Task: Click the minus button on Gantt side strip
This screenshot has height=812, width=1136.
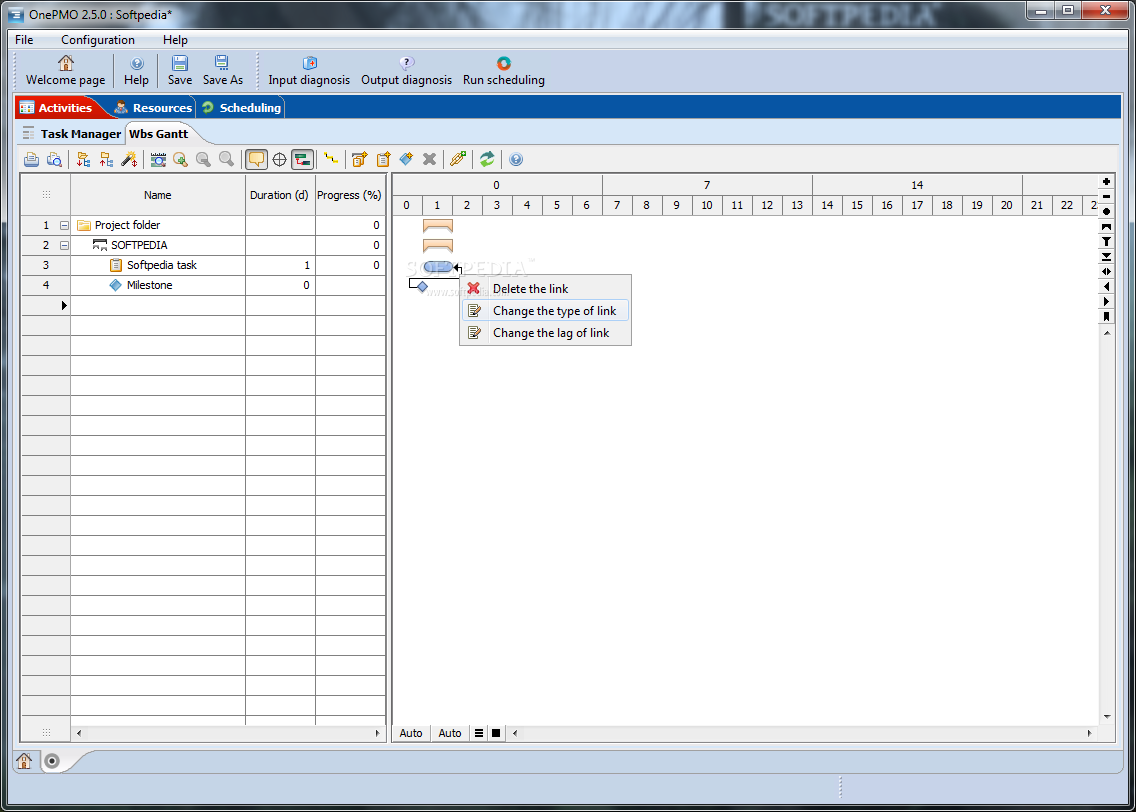Action: point(1106,196)
